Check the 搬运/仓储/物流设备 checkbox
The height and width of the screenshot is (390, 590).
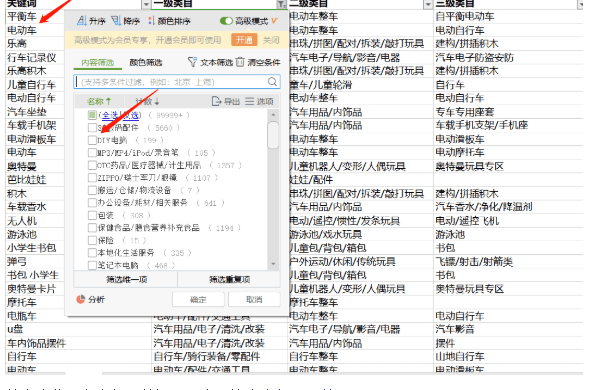coord(92,190)
